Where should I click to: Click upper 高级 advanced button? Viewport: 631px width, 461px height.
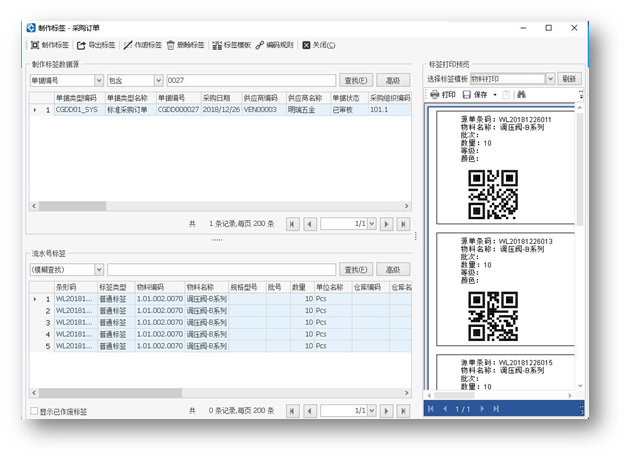(393, 80)
